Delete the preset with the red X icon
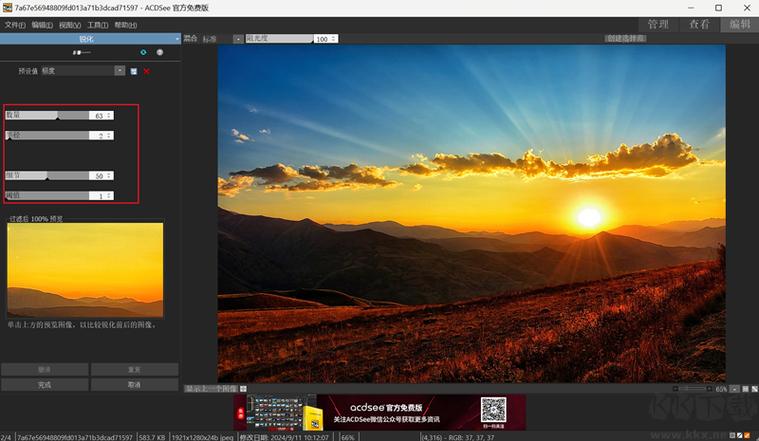Screen dimensions: 759x441 (x=147, y=71)
